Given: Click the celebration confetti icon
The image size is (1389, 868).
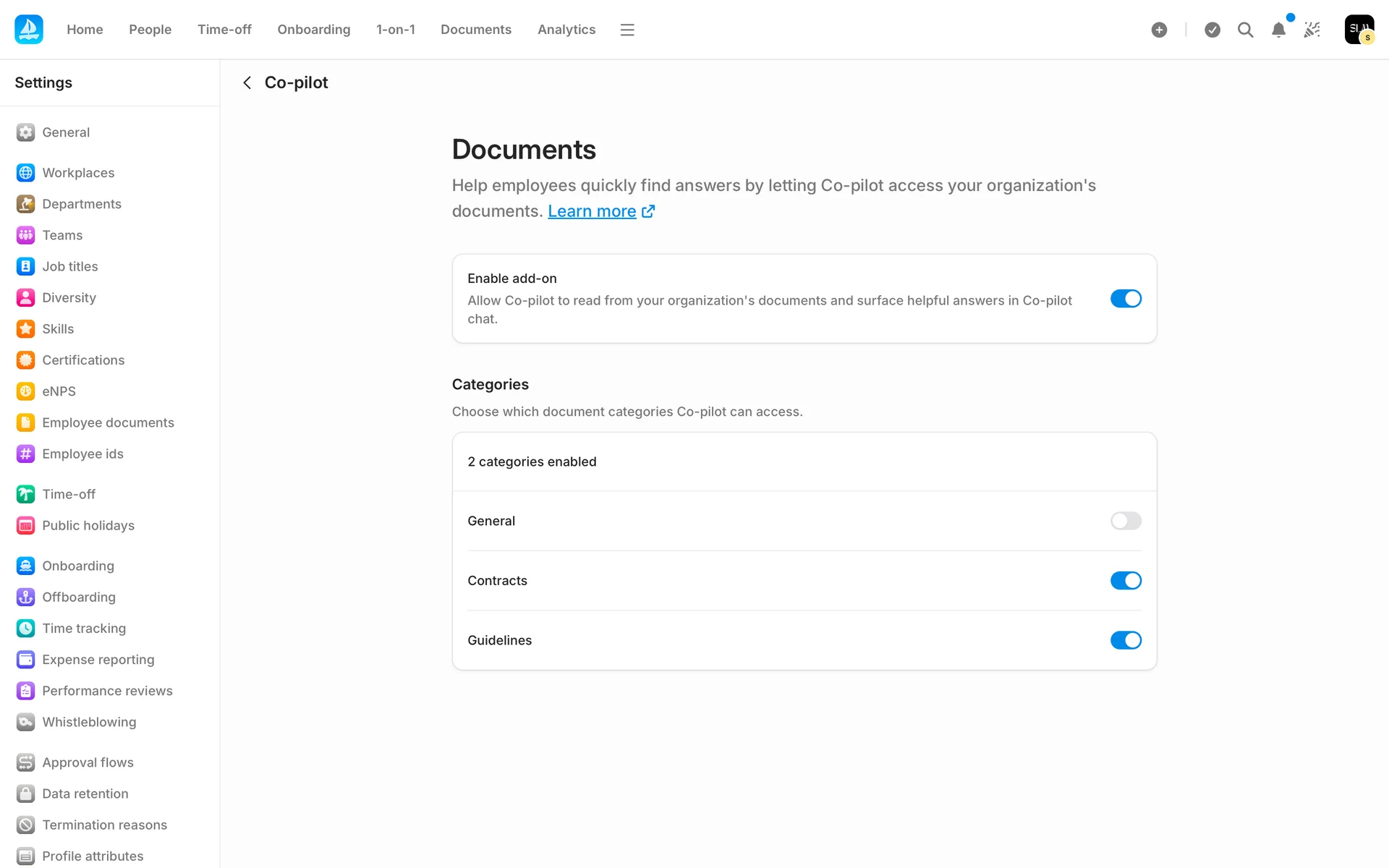Looking at the screenshot, I should [1312, 30].
